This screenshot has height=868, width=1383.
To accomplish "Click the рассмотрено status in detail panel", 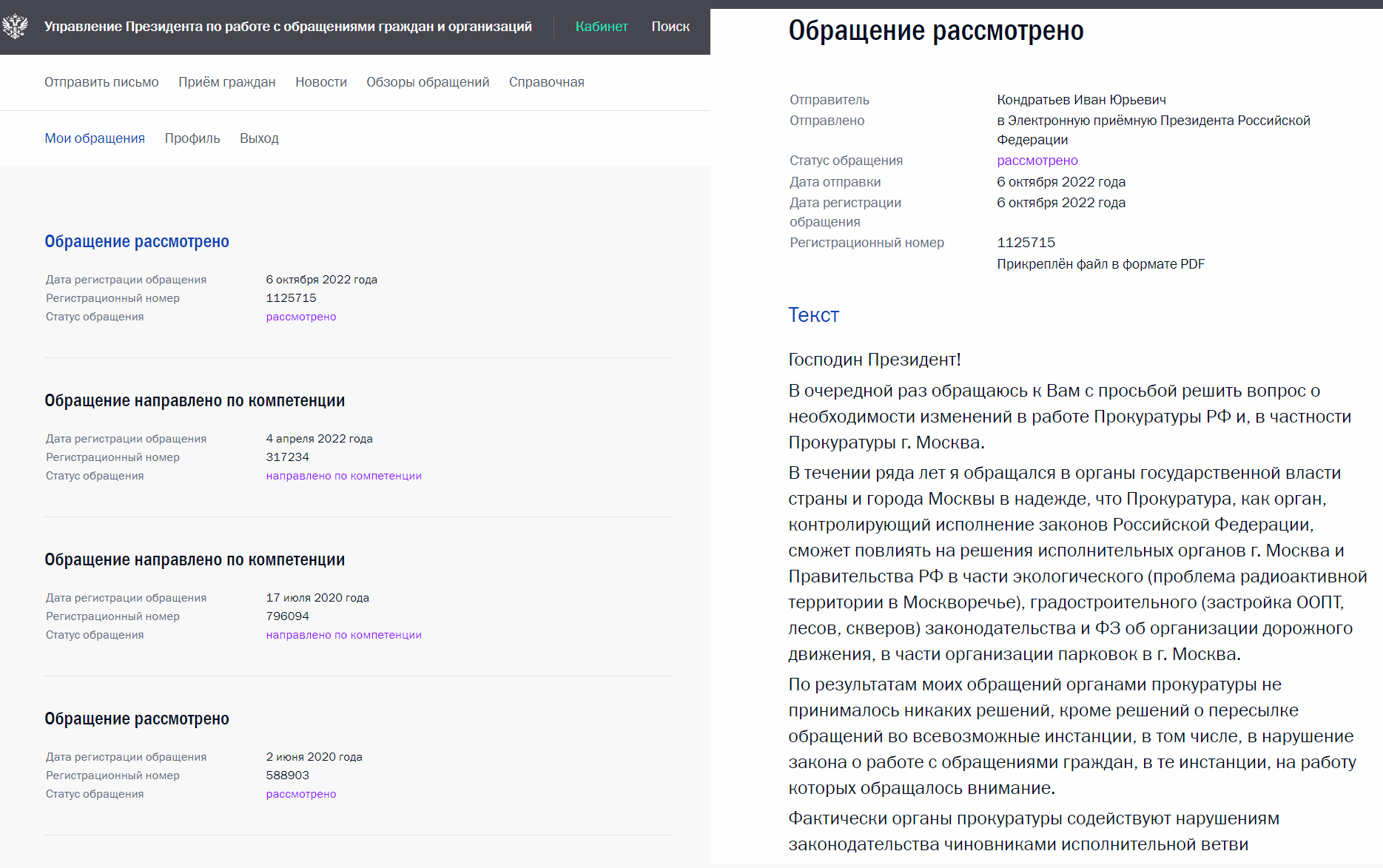I will tap(1037, 161).
